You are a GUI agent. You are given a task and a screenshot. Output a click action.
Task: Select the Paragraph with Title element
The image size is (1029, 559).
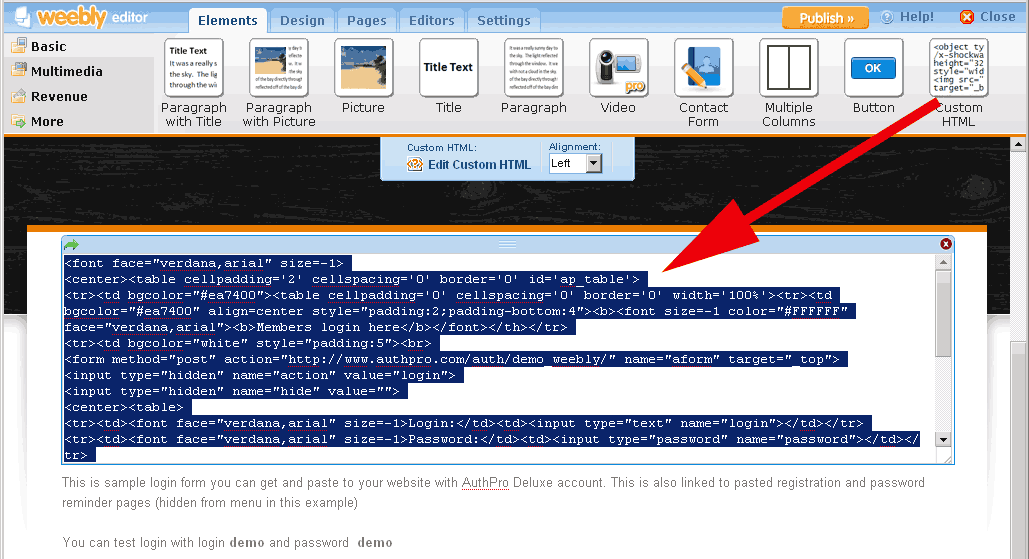(x=194, y=83)
